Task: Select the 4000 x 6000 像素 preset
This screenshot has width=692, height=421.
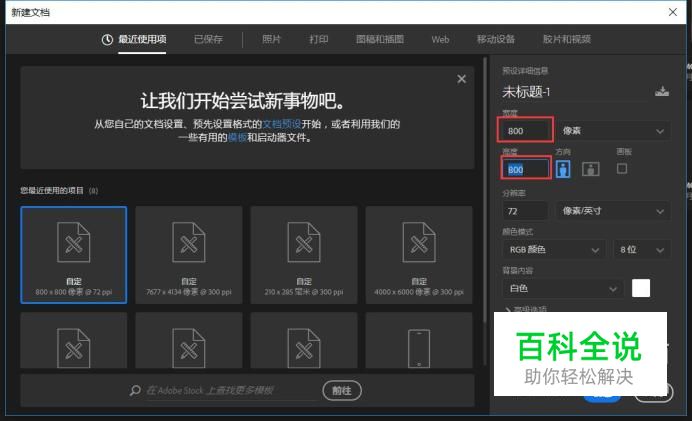Action: (419, 255)
